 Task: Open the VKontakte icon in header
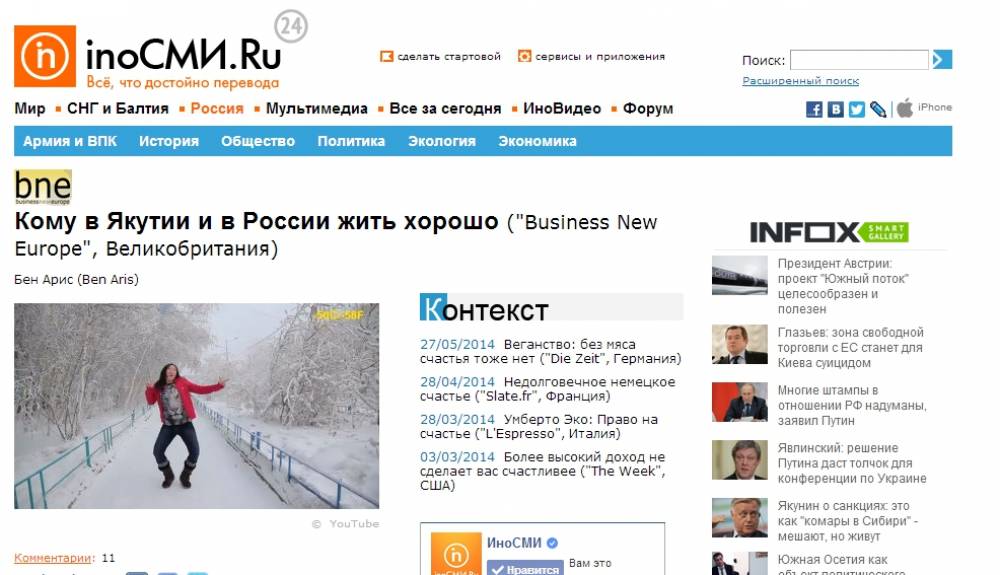[835, 109]
